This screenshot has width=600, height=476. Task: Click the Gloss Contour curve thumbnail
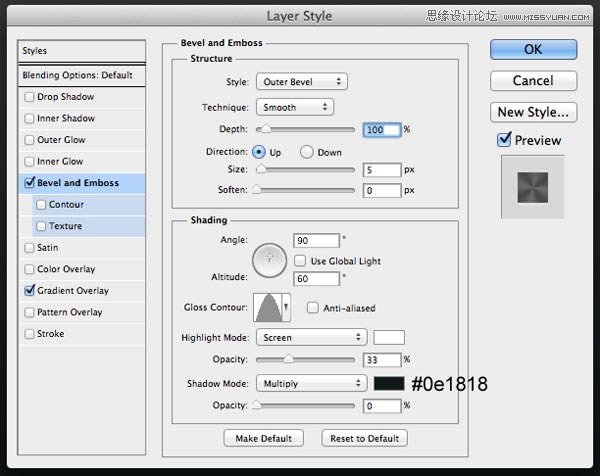[x=268, y=307]
